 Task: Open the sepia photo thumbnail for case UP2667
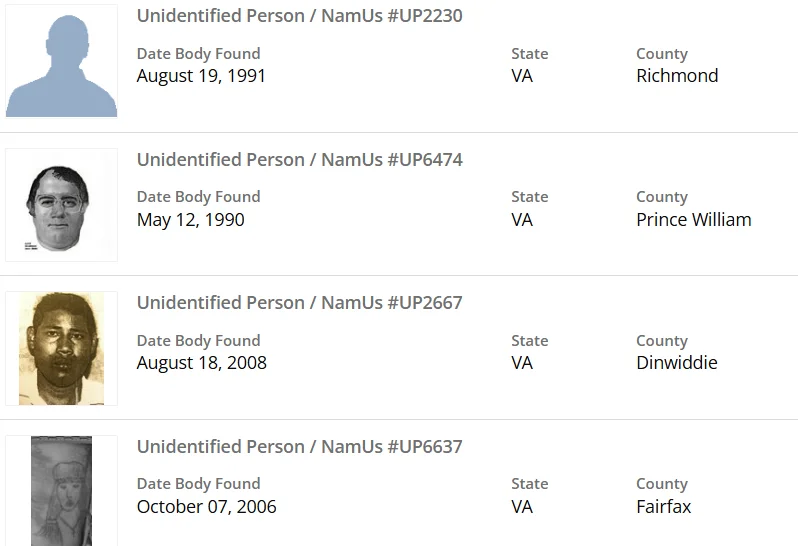tap(61, 348)
